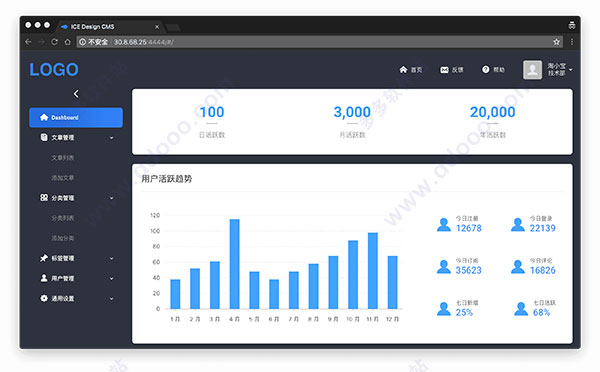Click the user icon beside 25%
600x372 pixels.
[444, 309]
